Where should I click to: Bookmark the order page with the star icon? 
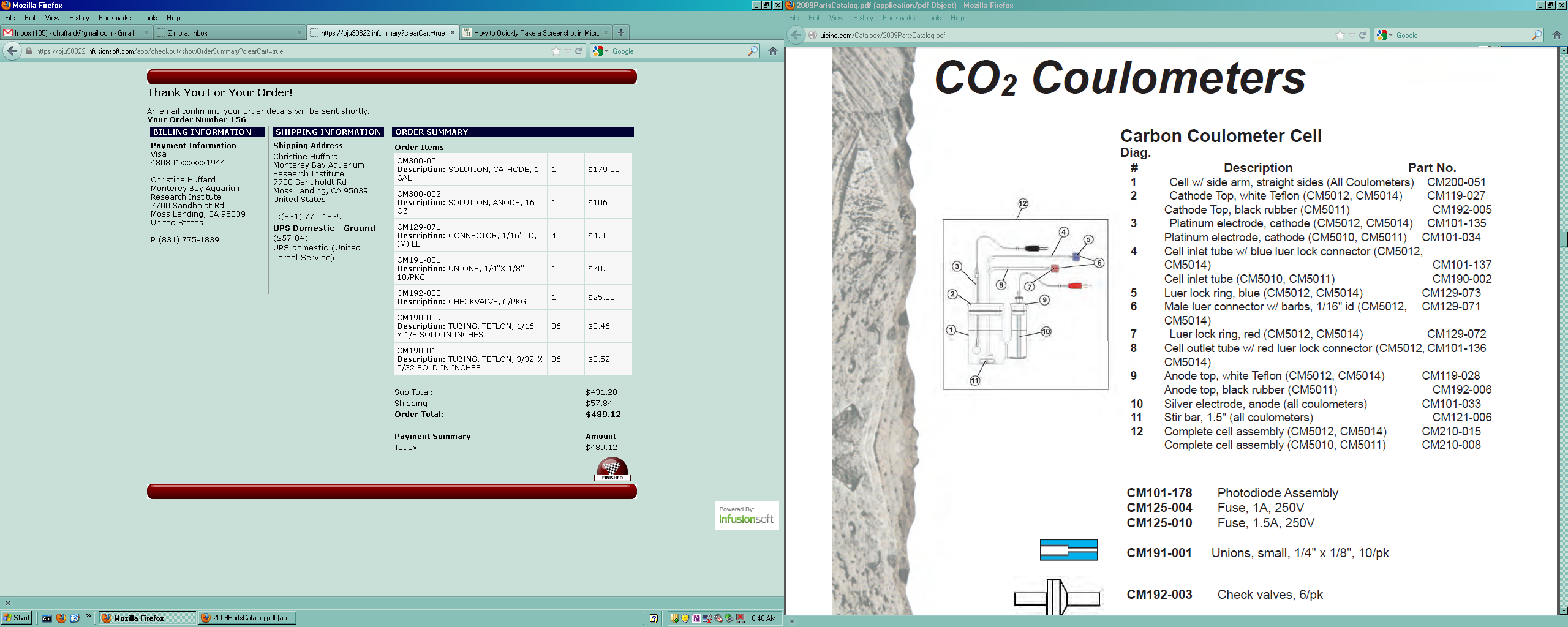[556, 51]
